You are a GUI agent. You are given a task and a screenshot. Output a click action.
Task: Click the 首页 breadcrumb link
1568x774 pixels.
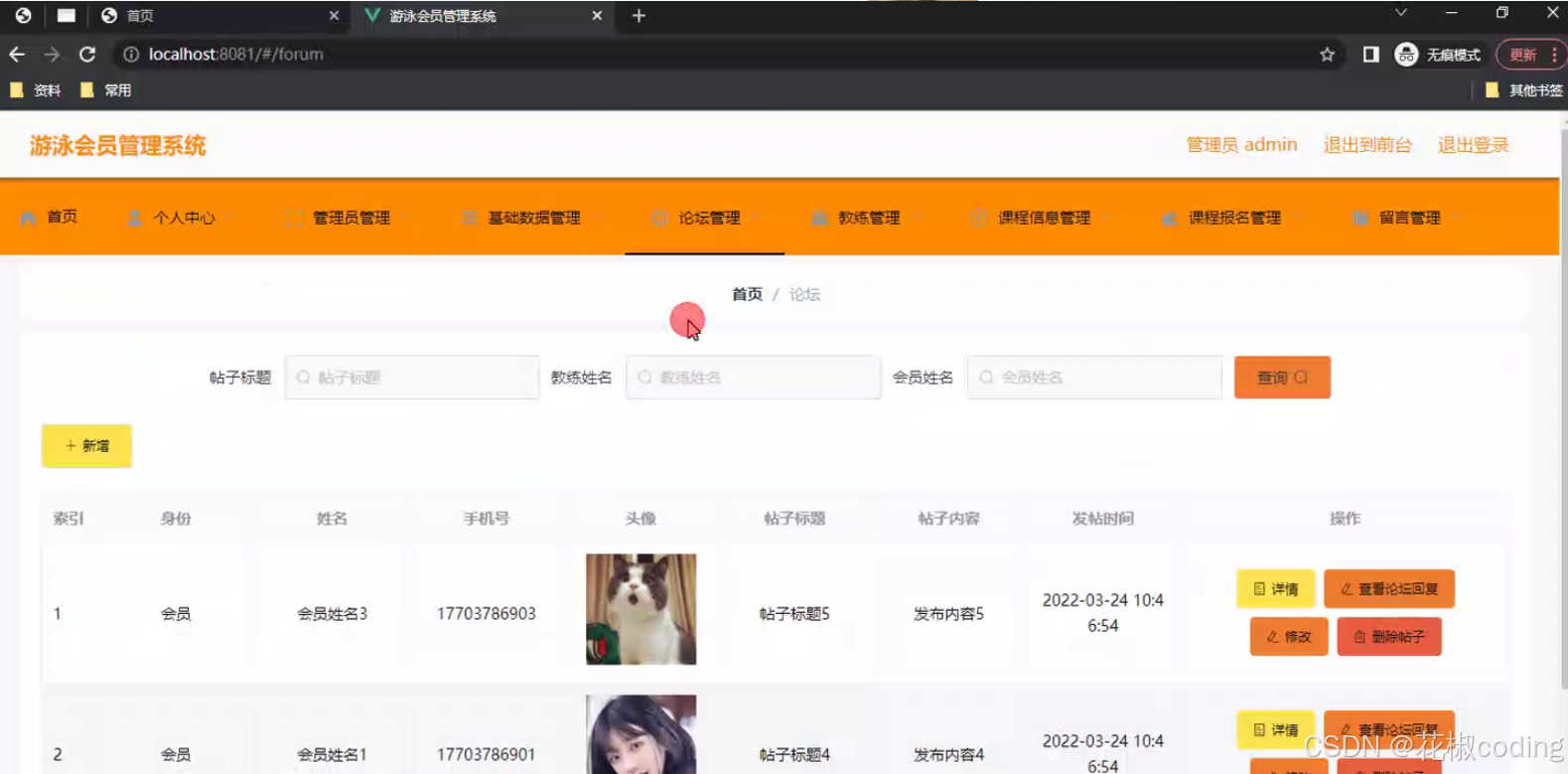click(x=747, y=294)
